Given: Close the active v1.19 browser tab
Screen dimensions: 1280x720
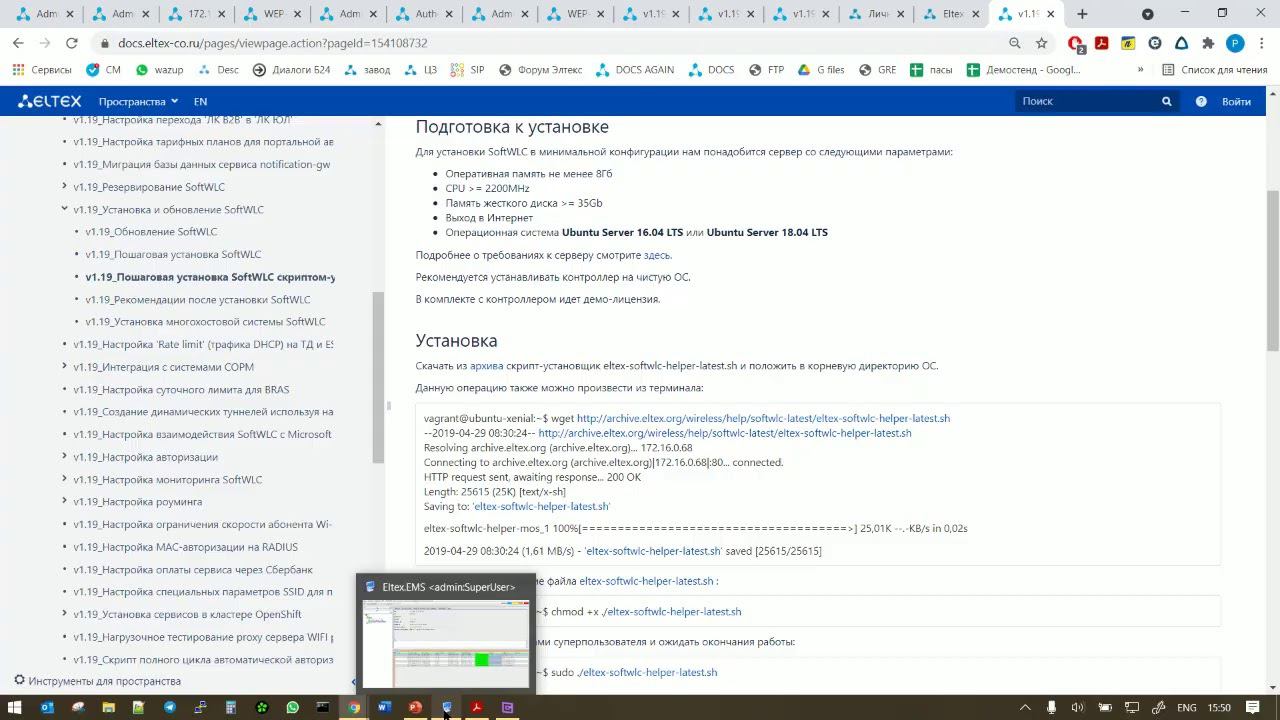Looking at the screenshot, I should [1050, 14].
